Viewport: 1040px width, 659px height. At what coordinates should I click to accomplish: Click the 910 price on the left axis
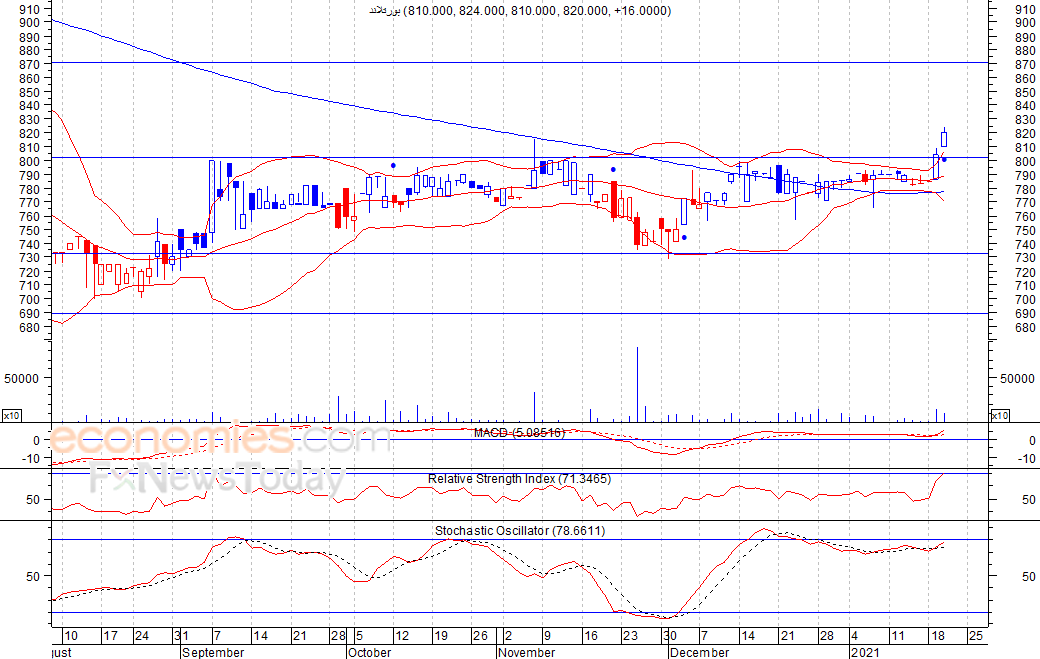coord(31,9)
